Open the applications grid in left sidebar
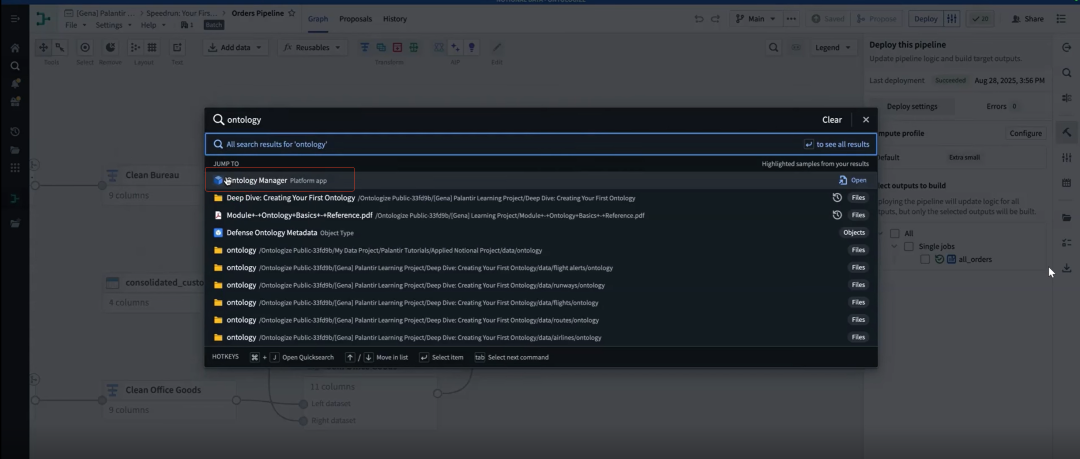Screen dimensions: 1080x459 (14, 167)
